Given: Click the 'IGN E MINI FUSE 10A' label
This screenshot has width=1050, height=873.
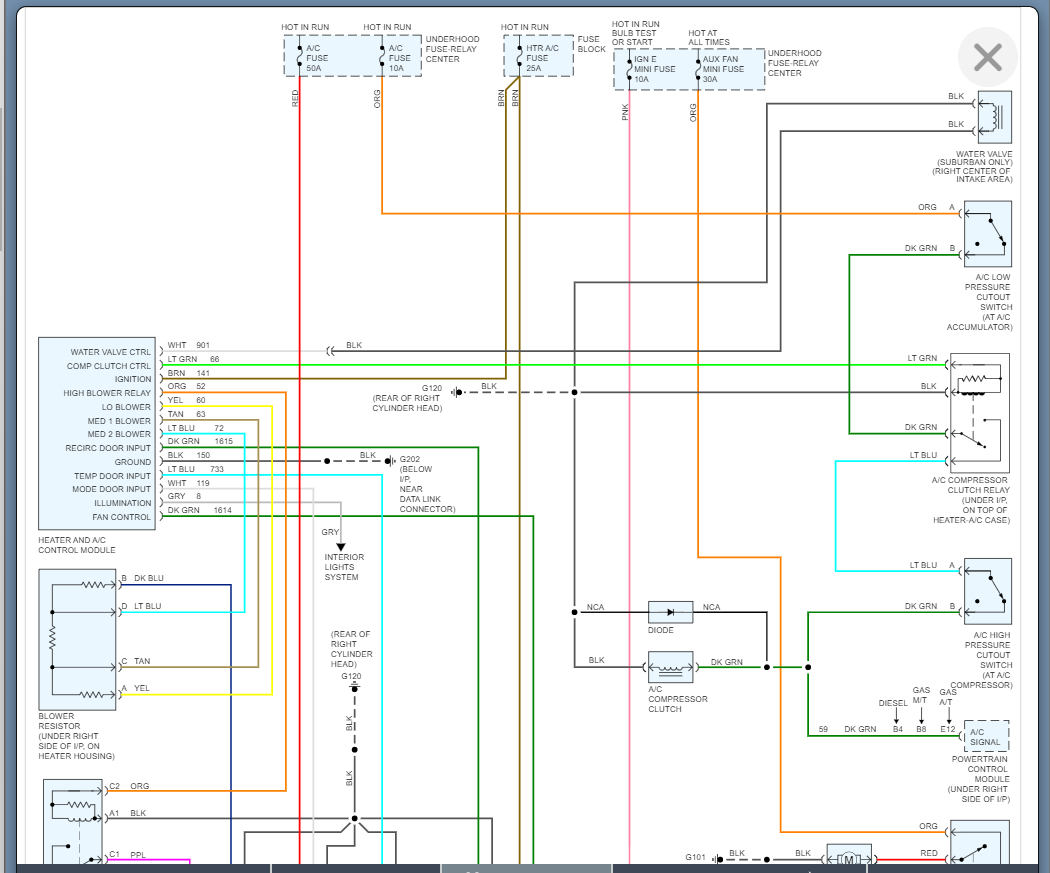Looking at the screenshot, I should point(654,69).
